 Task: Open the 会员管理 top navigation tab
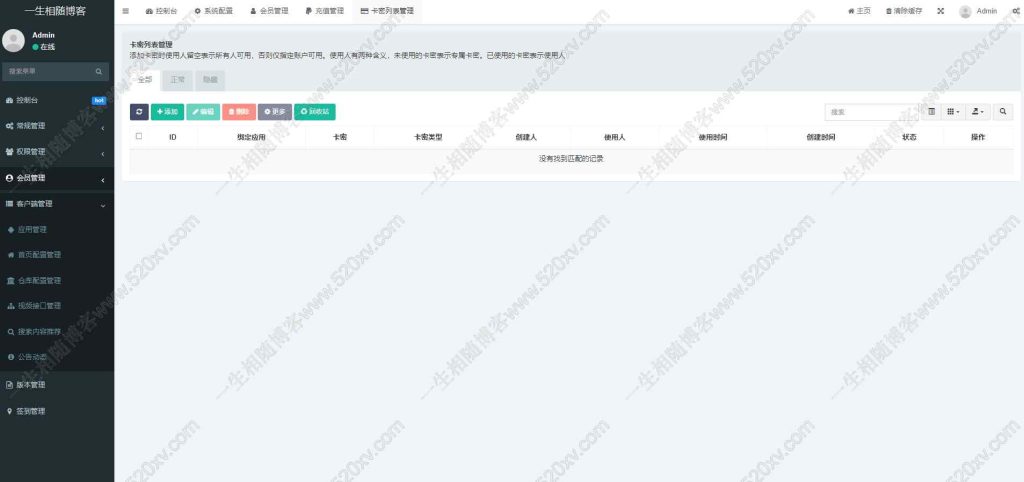click(x=269, y=11)
